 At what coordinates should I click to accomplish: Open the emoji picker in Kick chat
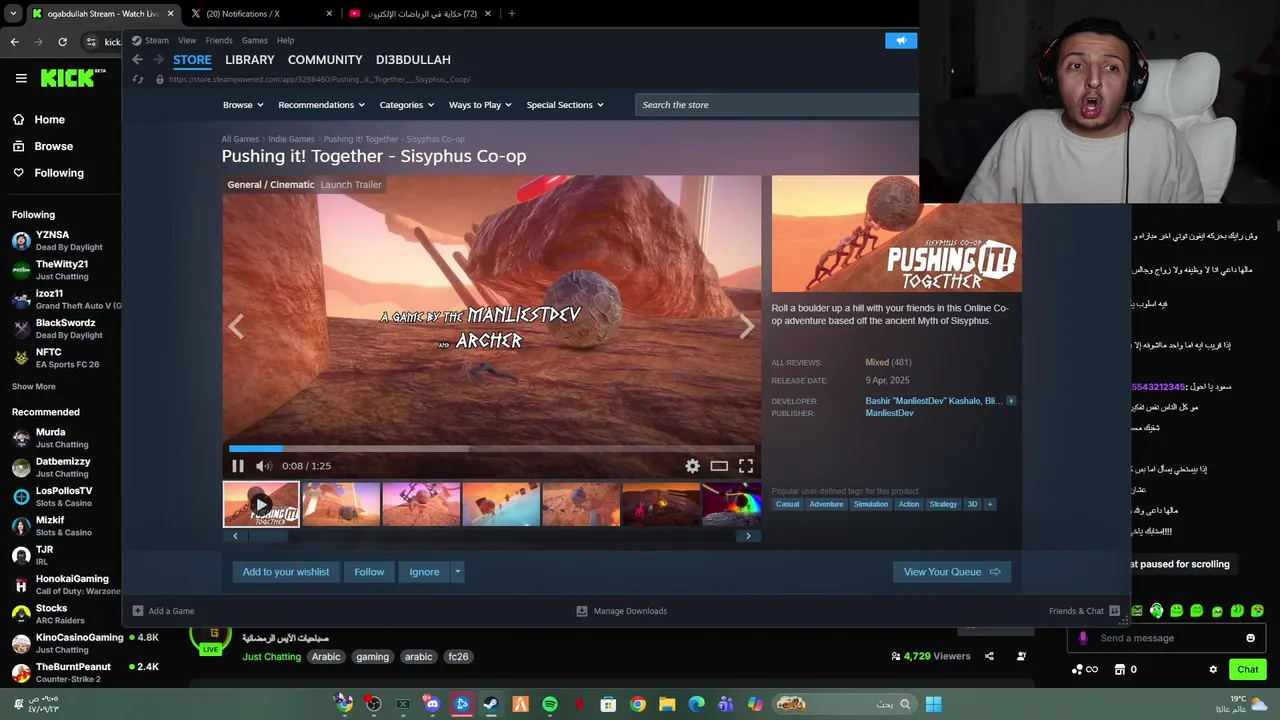click(1250, 638)
